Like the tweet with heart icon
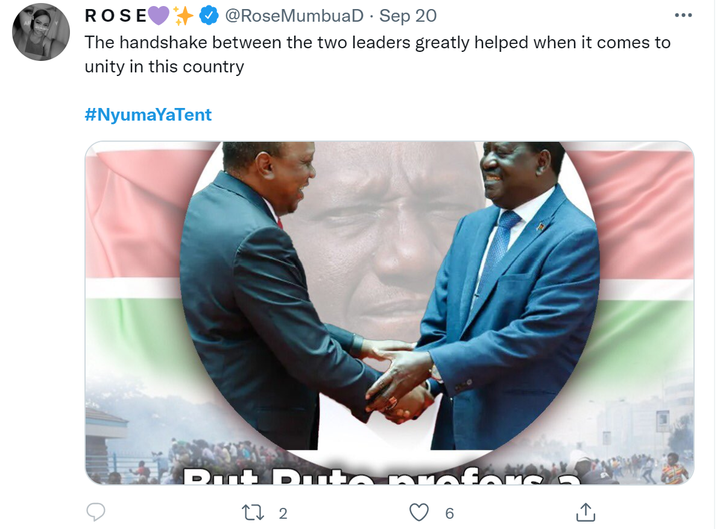The height and width of the screenshot is (529, 720). tap(419, 512)
